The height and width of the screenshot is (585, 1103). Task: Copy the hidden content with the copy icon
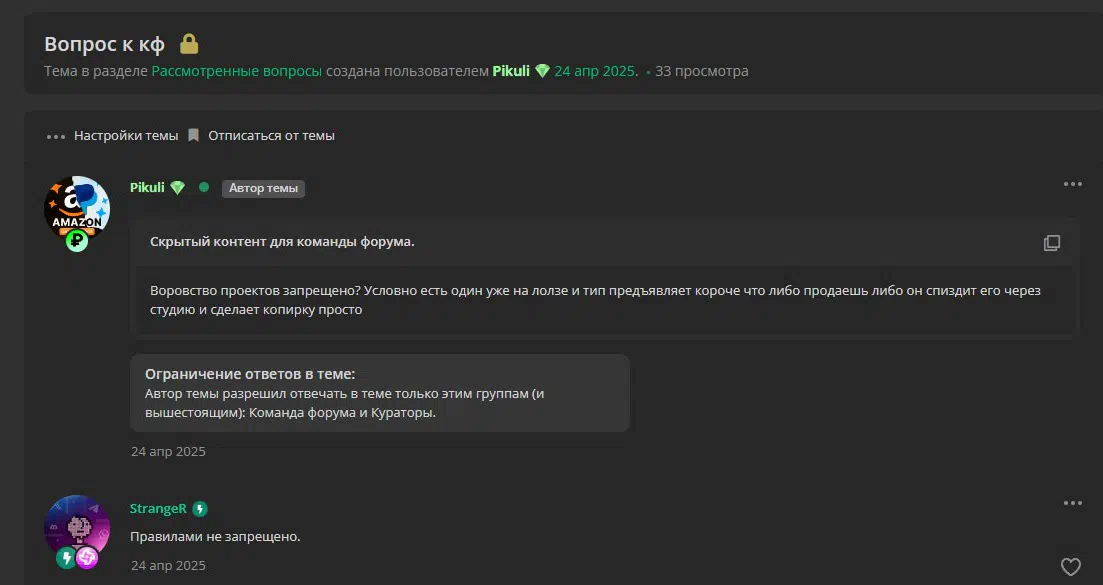click(x=1052, y=243)
